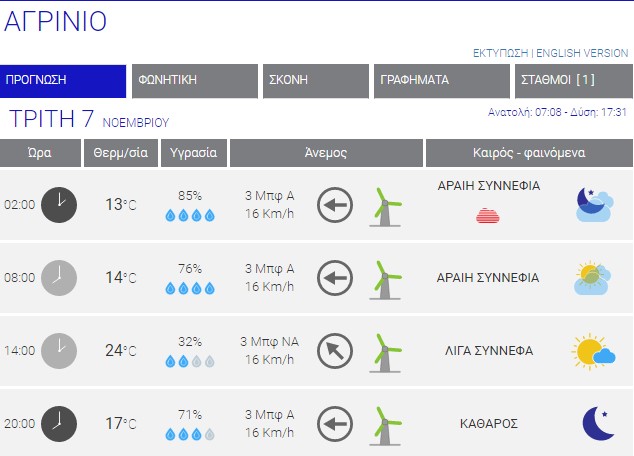The height and width of the screenshot is (456, 634).
Task: Click the clock icon for 02:00
Action: 59,204
